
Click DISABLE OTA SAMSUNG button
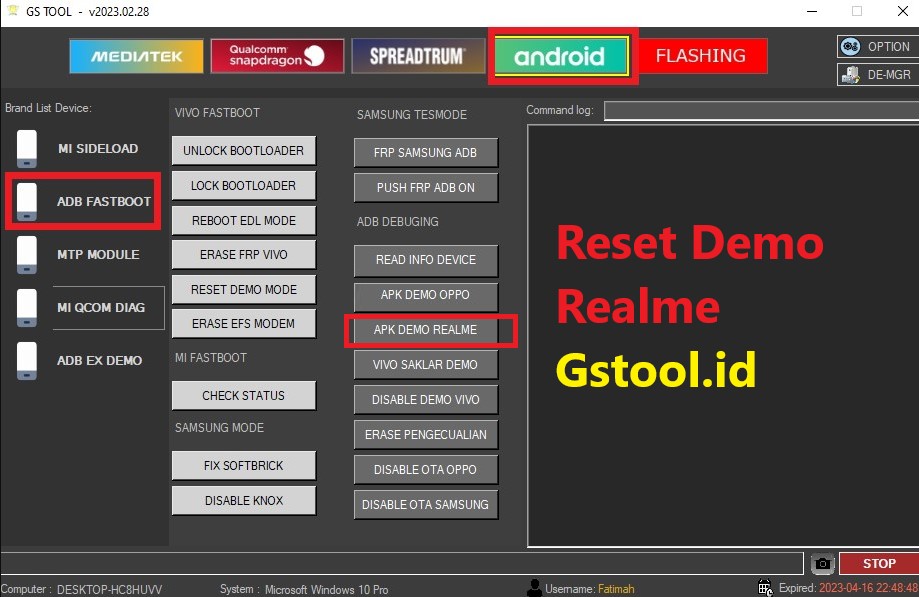tap(426, 504)
